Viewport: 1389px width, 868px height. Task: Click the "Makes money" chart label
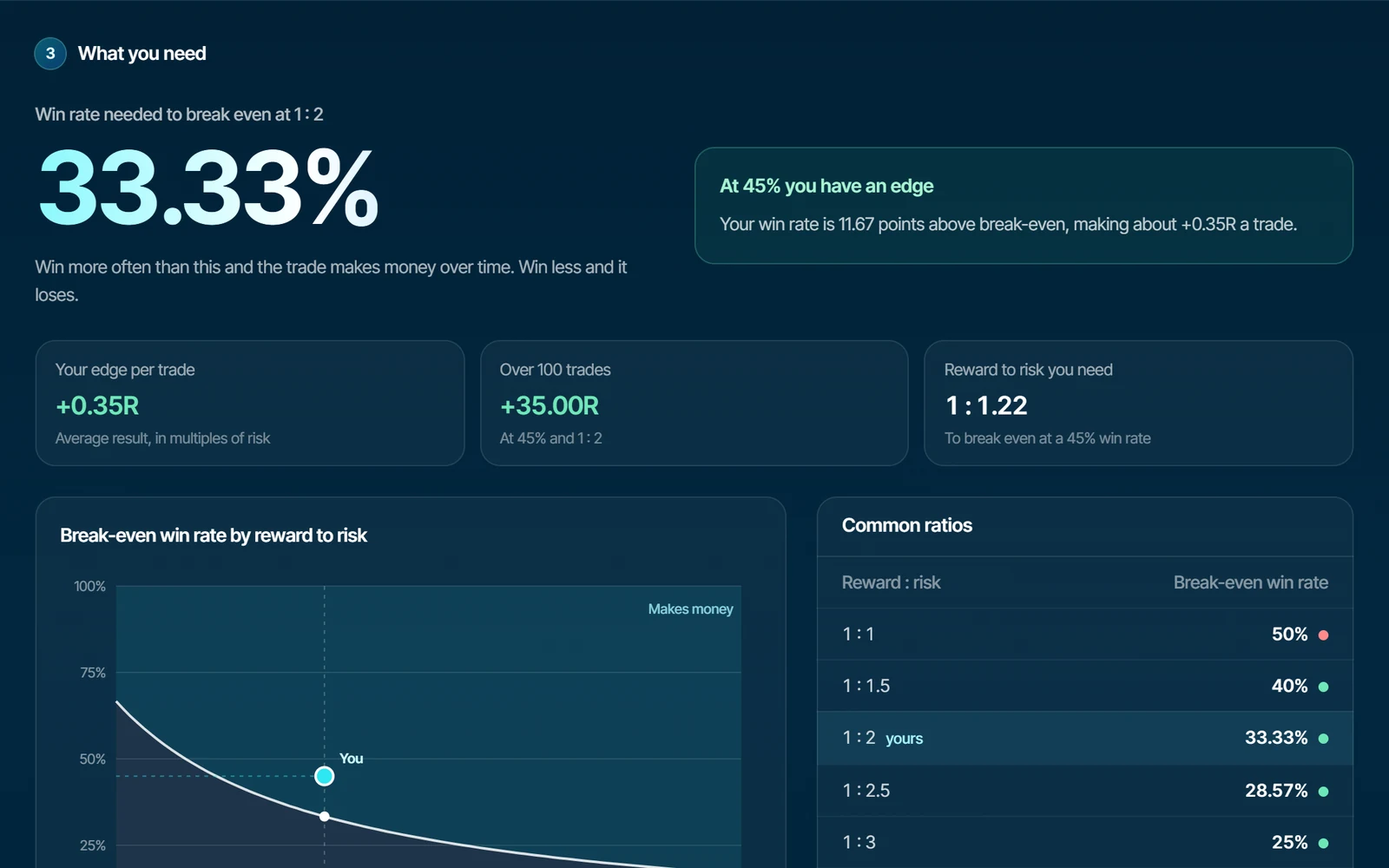(690, 609)
